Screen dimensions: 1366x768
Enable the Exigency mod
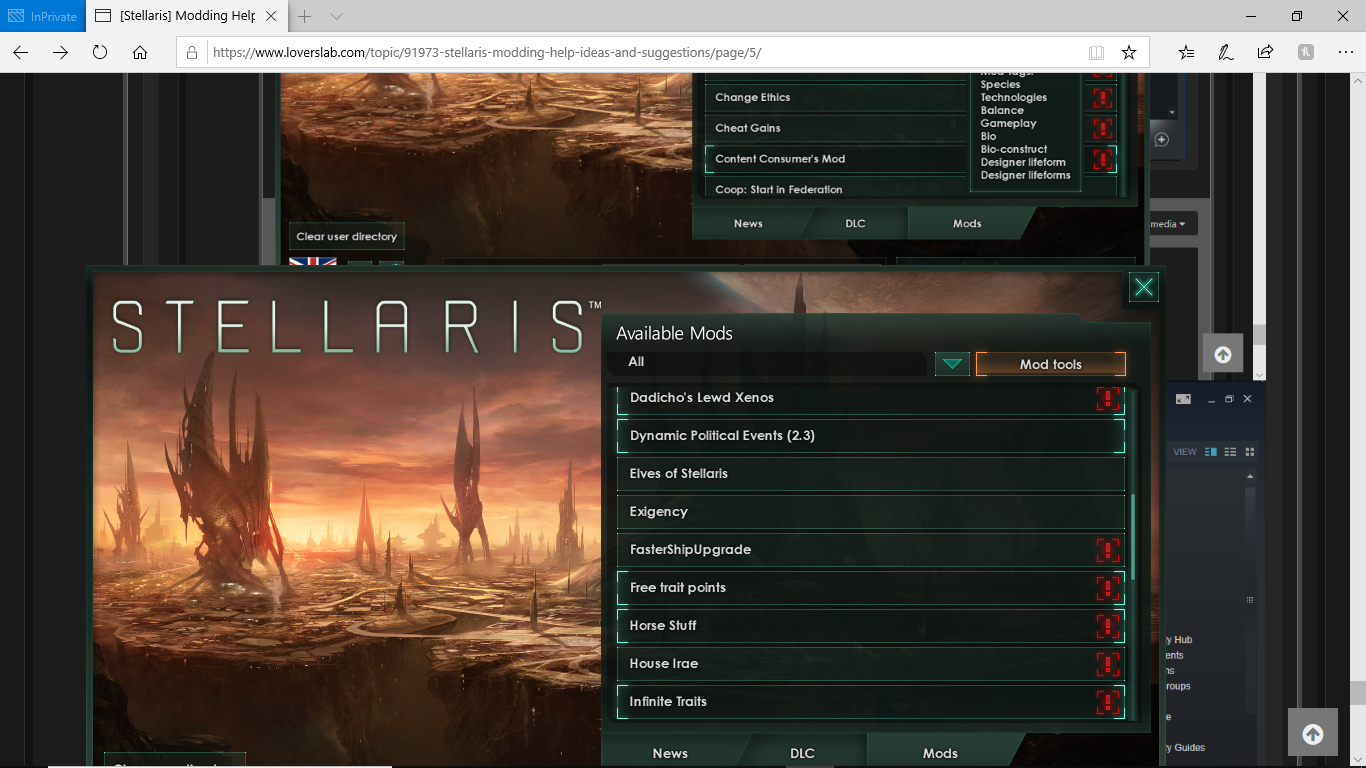click(870, 512)
